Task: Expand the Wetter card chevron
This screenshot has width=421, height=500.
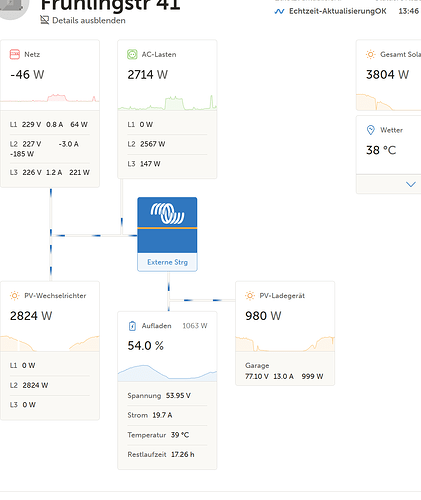Action: (x=411, y=184)
